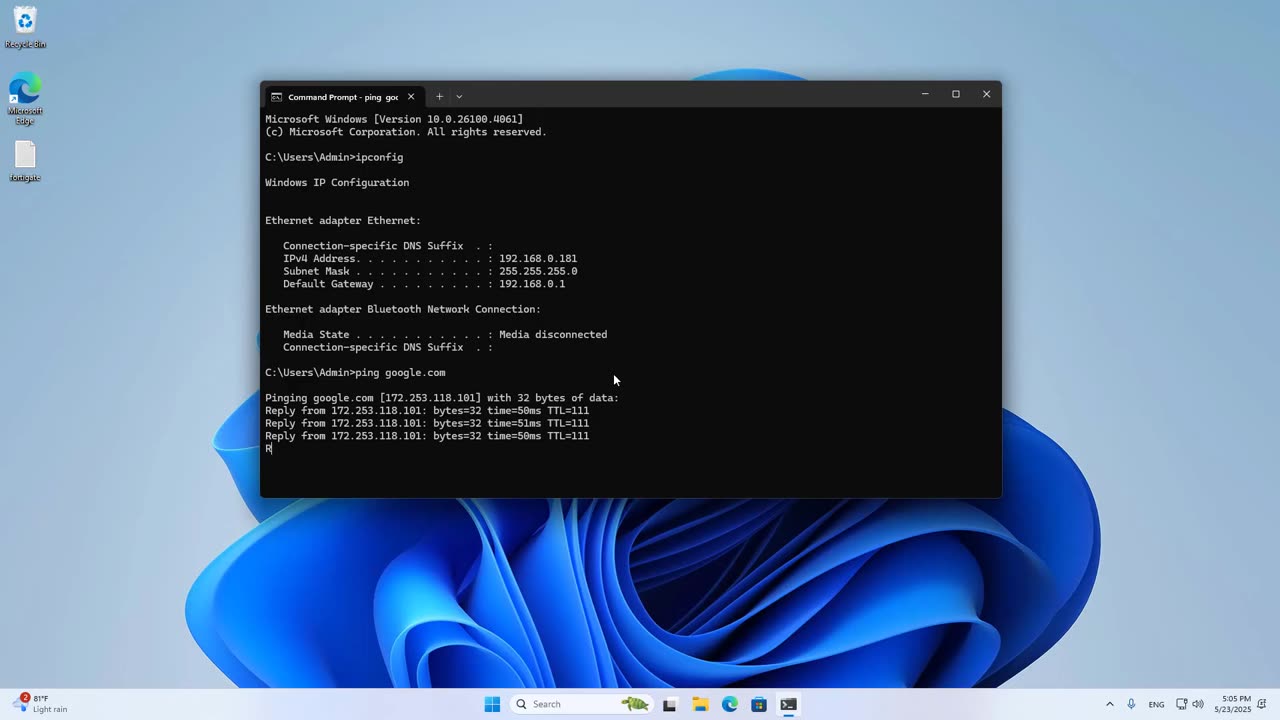
Task: Click the volume speaker tray icon
Action: tap(1198, 704)
